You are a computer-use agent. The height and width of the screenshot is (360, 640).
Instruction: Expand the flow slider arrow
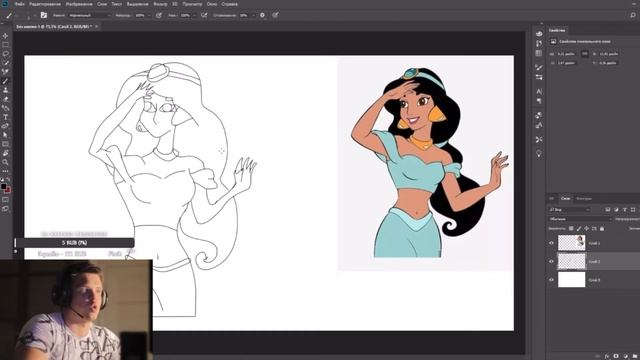pos(194,16)
